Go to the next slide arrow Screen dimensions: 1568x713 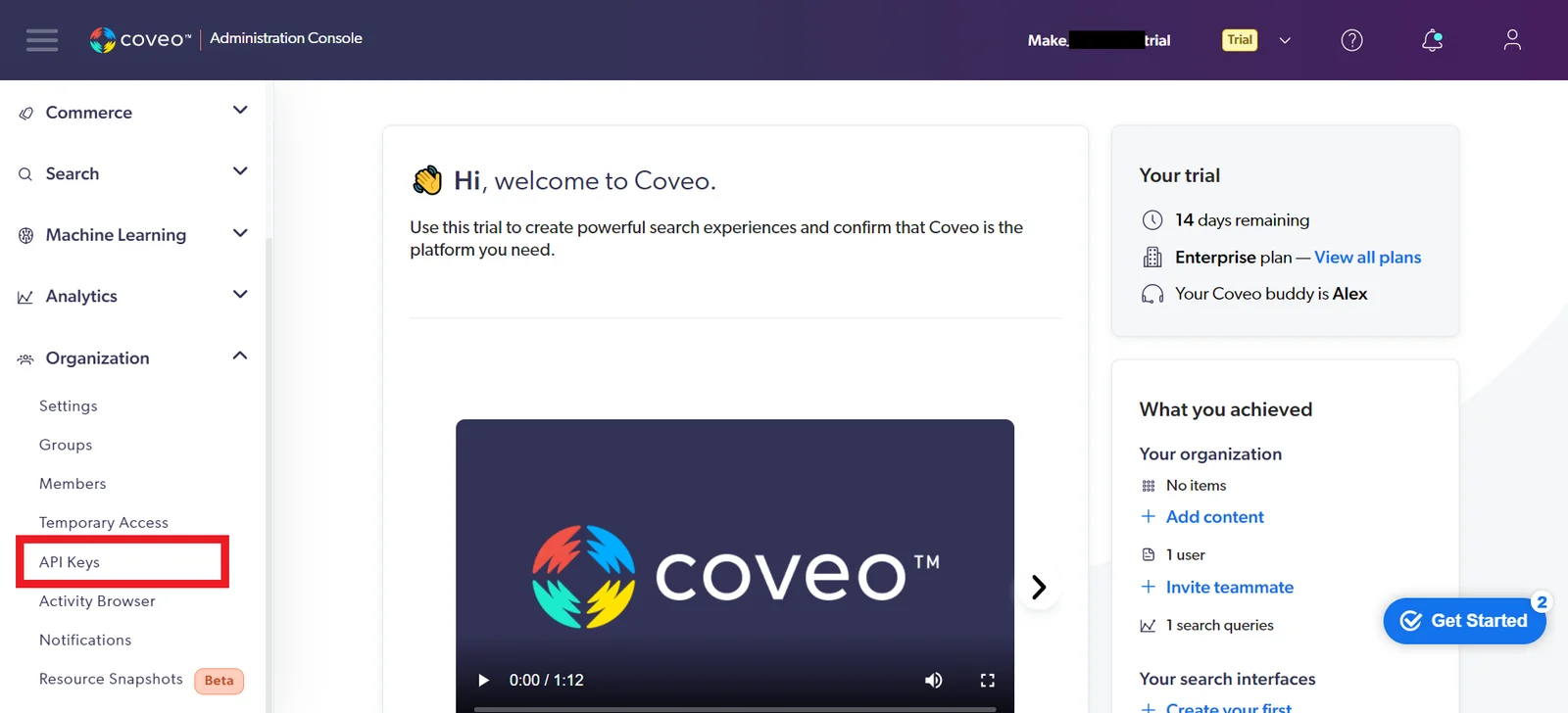[1039, 587]
